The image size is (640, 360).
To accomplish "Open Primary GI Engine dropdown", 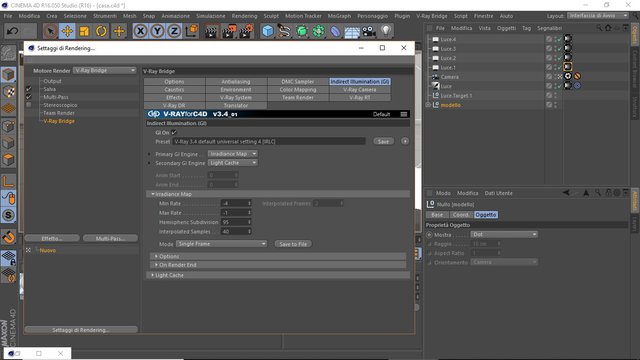I will 233,154.
